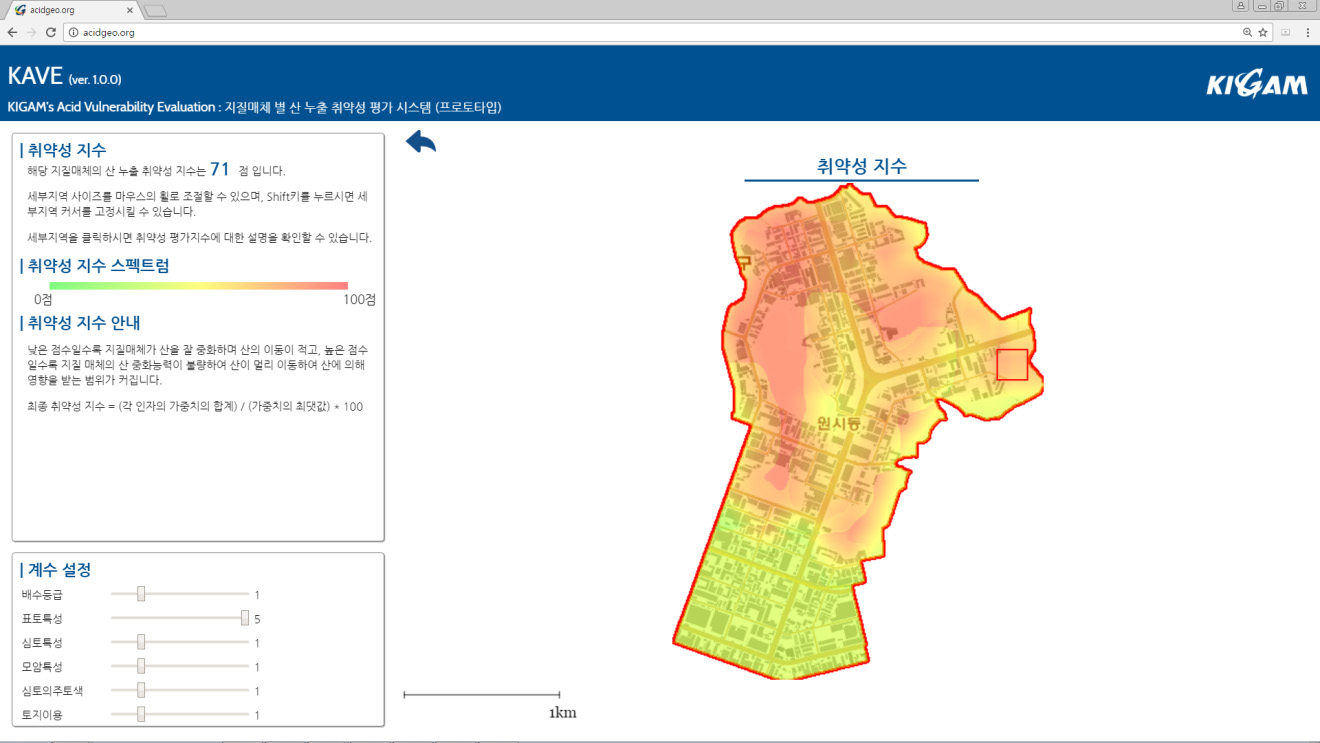Click the KIGAM logo in the header

1256,86
